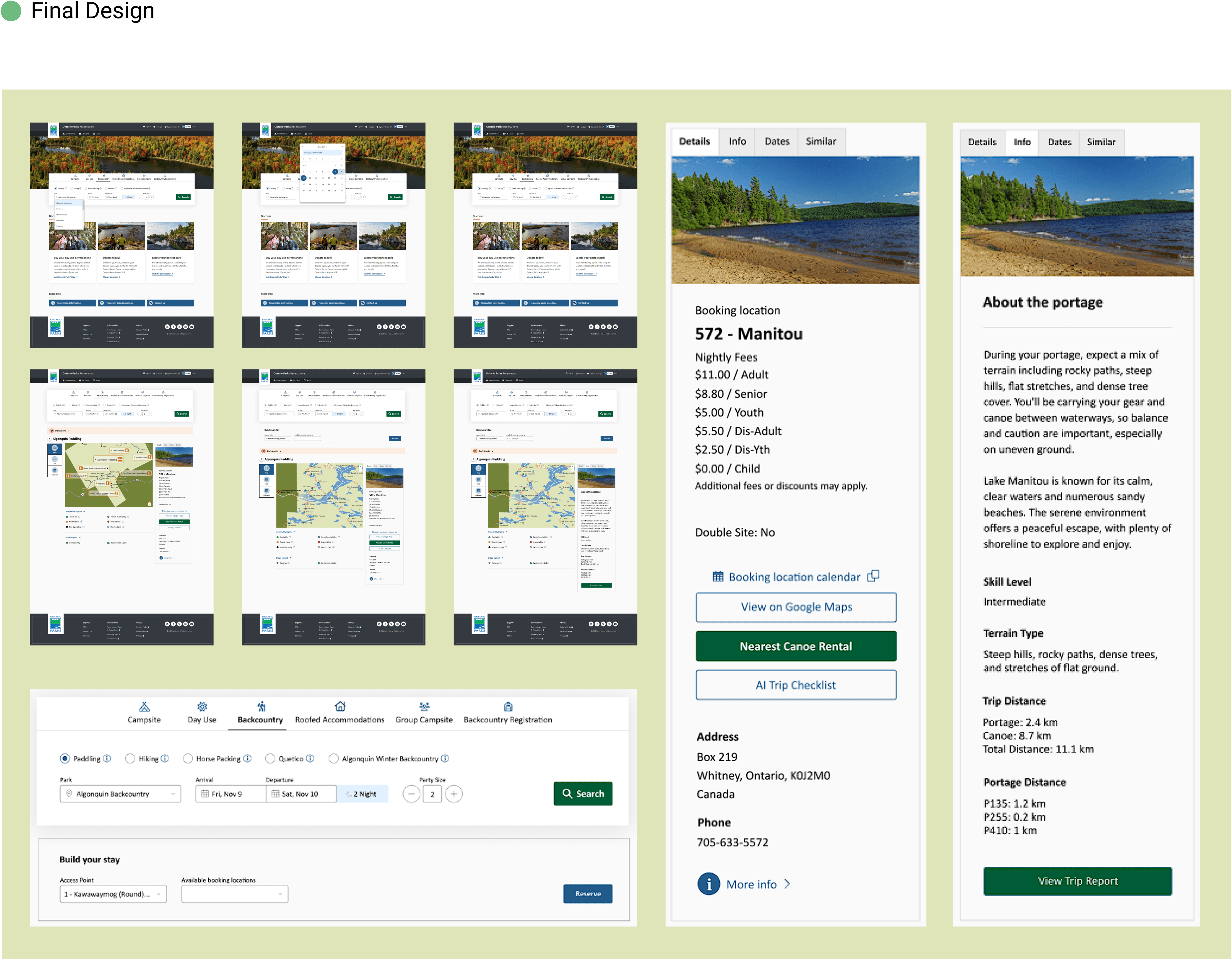Click the Day Use sun icon
The height and width of the screenshot is (959, 1232).
coord(202,706)
